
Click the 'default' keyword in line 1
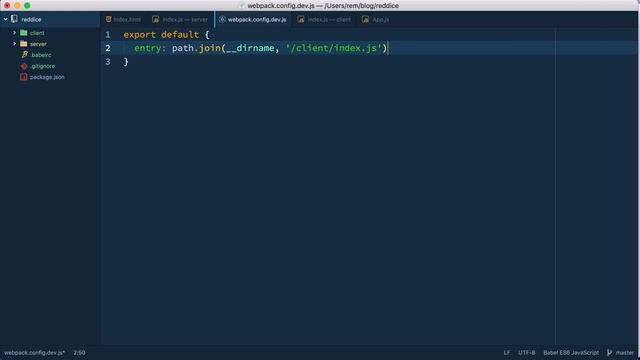point(180,35)
